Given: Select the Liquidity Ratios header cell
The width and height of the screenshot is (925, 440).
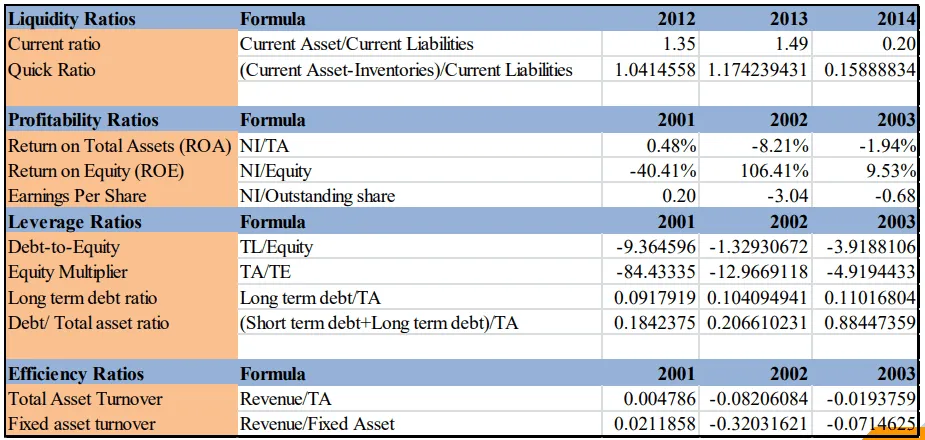Looking at the screenshot, I should 72,19.
